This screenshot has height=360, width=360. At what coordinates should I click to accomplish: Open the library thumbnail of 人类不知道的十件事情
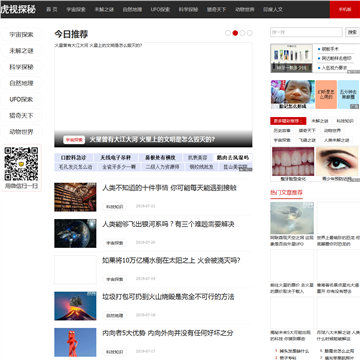[x=75, y=197]
